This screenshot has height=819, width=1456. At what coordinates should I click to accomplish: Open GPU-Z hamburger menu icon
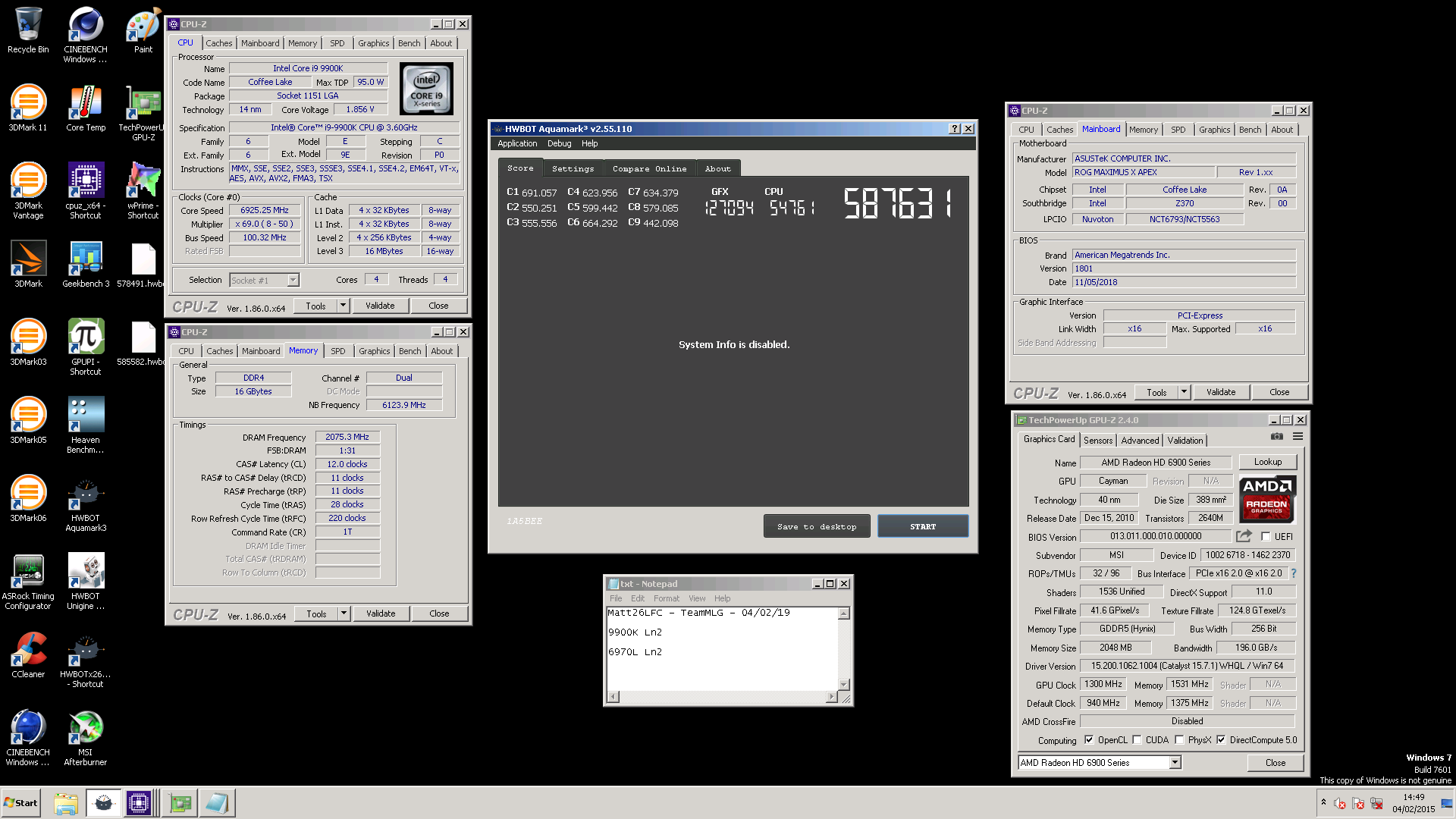[1298, 437]
